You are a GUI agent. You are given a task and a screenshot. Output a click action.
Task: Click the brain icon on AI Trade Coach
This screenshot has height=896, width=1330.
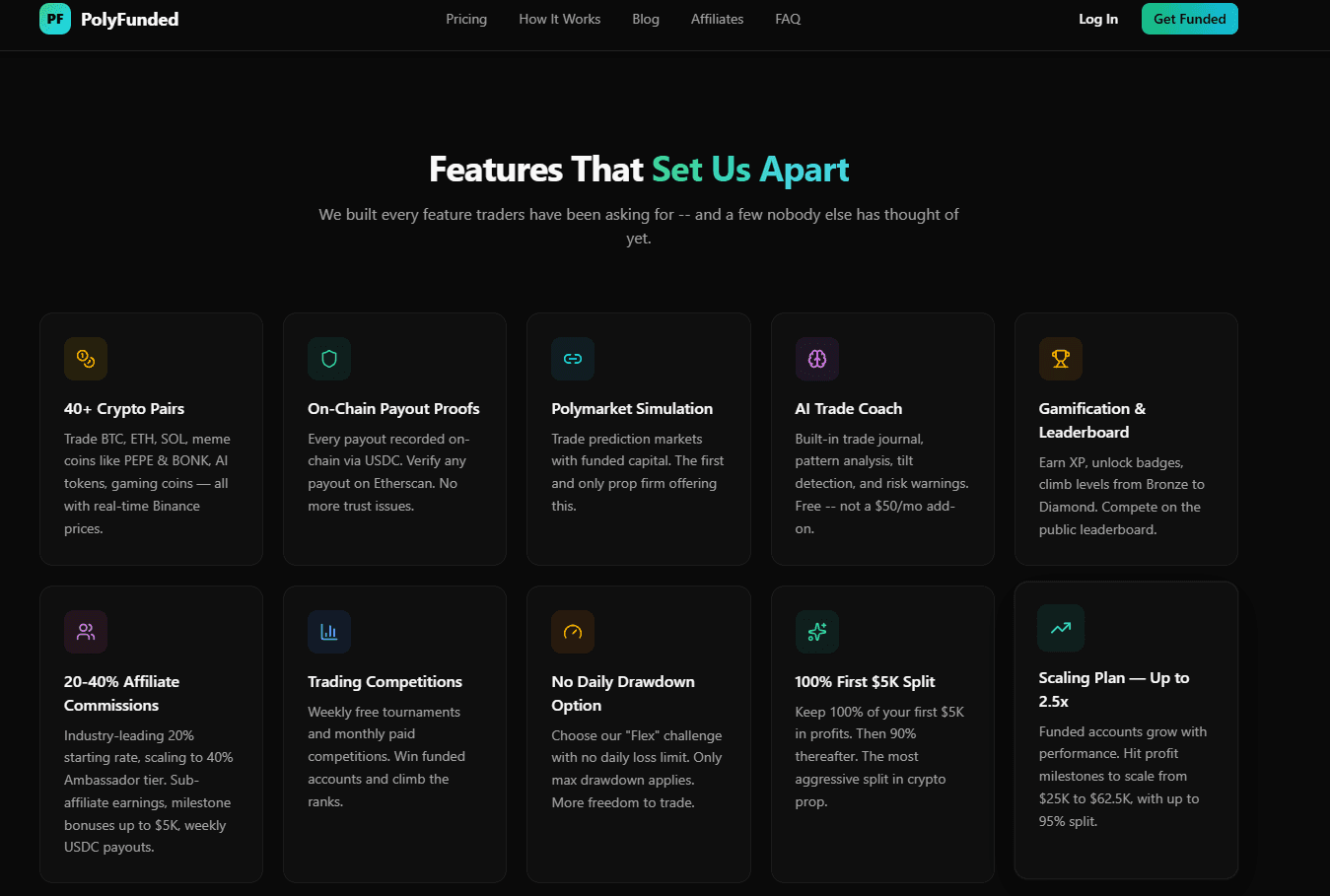tap(817, 359)
